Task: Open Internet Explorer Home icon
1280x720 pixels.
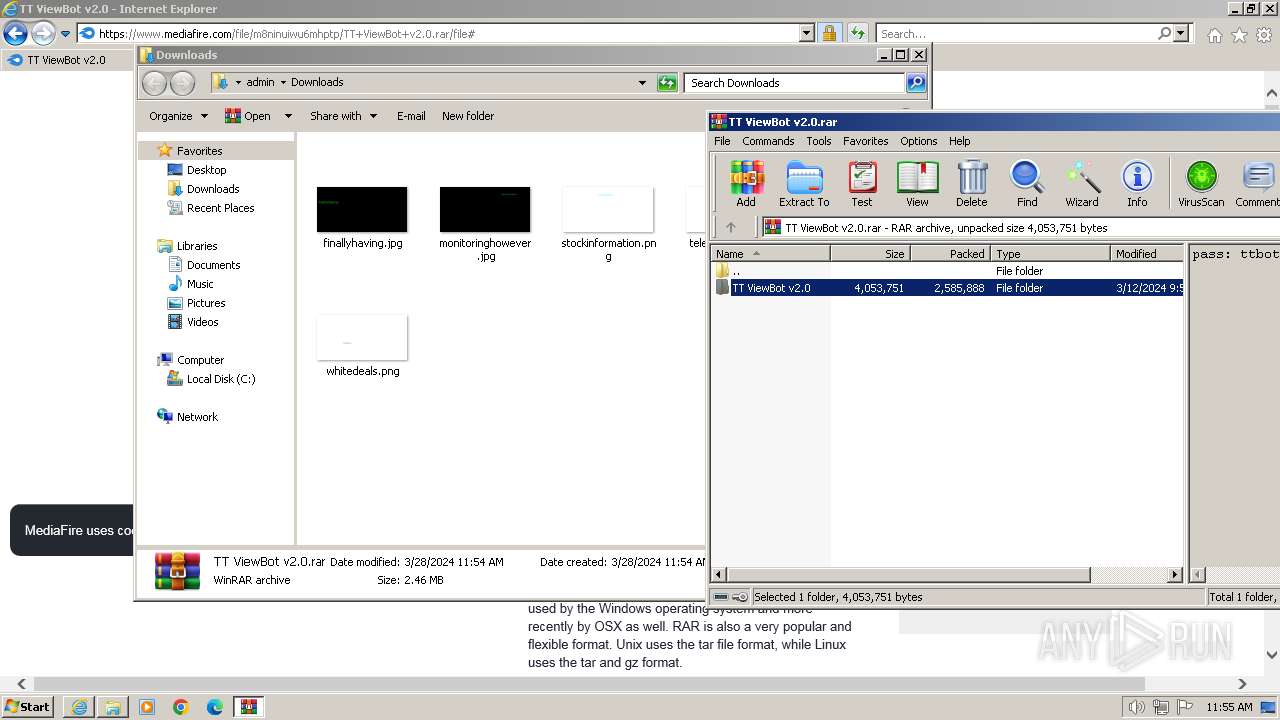Action: pyautogui.click(x=1214, y=35)
